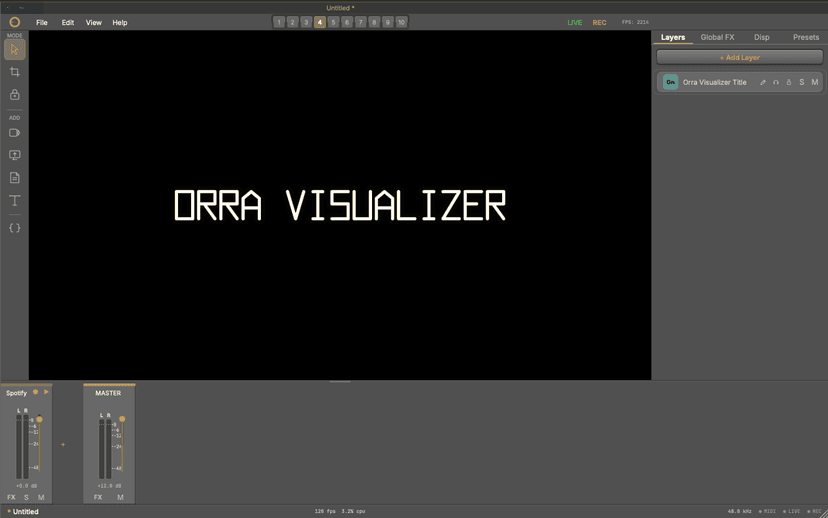Viewport: 828px width, 518px height.
Task: Click the Orra Visualizer Title layer thumbnail
Action: coord(670,82)
